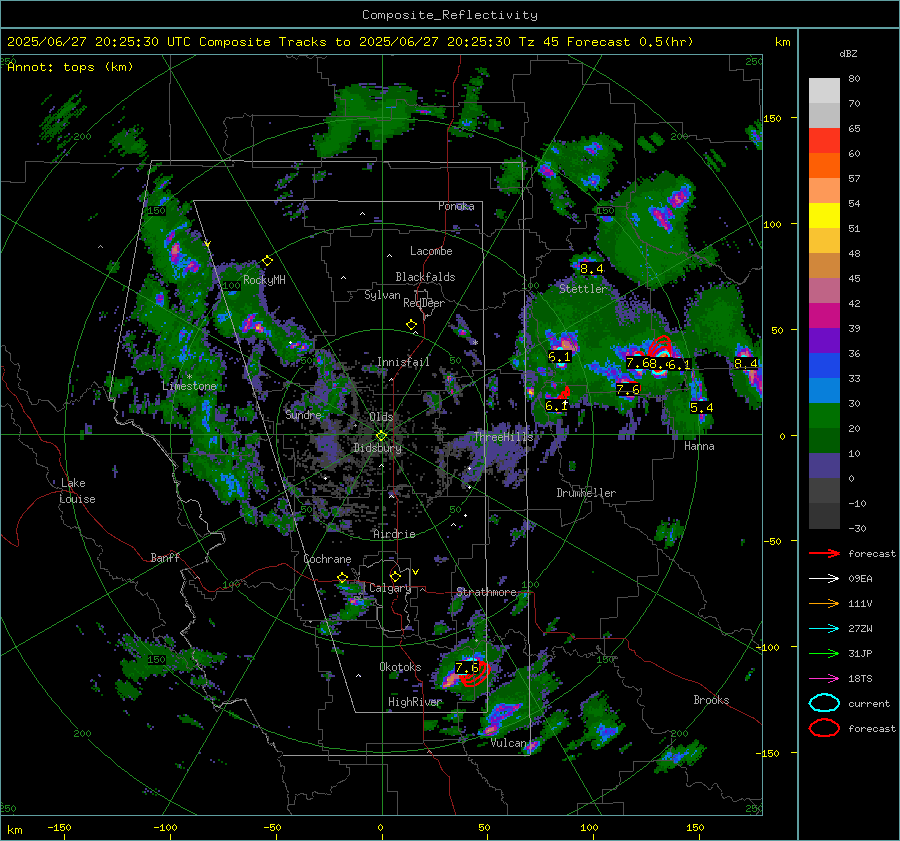Click the orange 111V arrow in legend
Screen dimensions: 900x841
pos(824,603)
